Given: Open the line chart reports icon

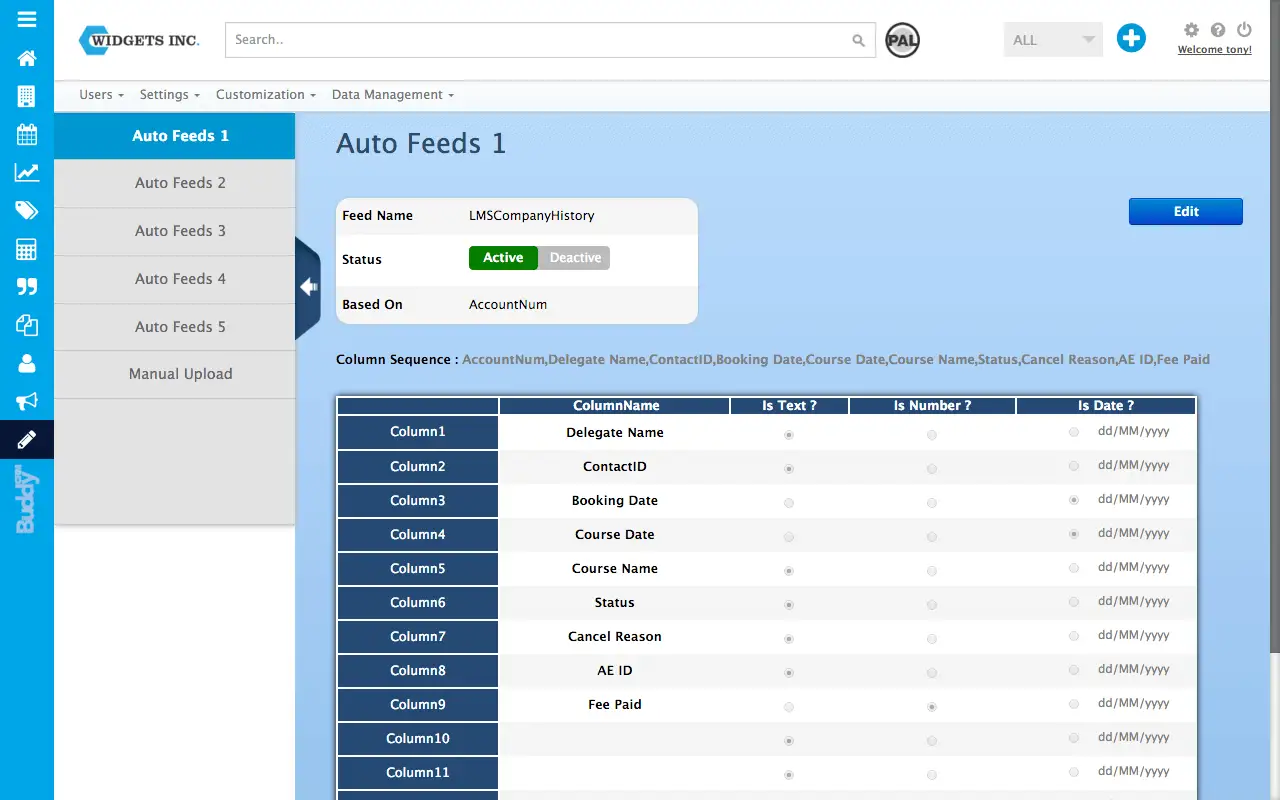Looking at the screenshot, I should tap(27, 172).
